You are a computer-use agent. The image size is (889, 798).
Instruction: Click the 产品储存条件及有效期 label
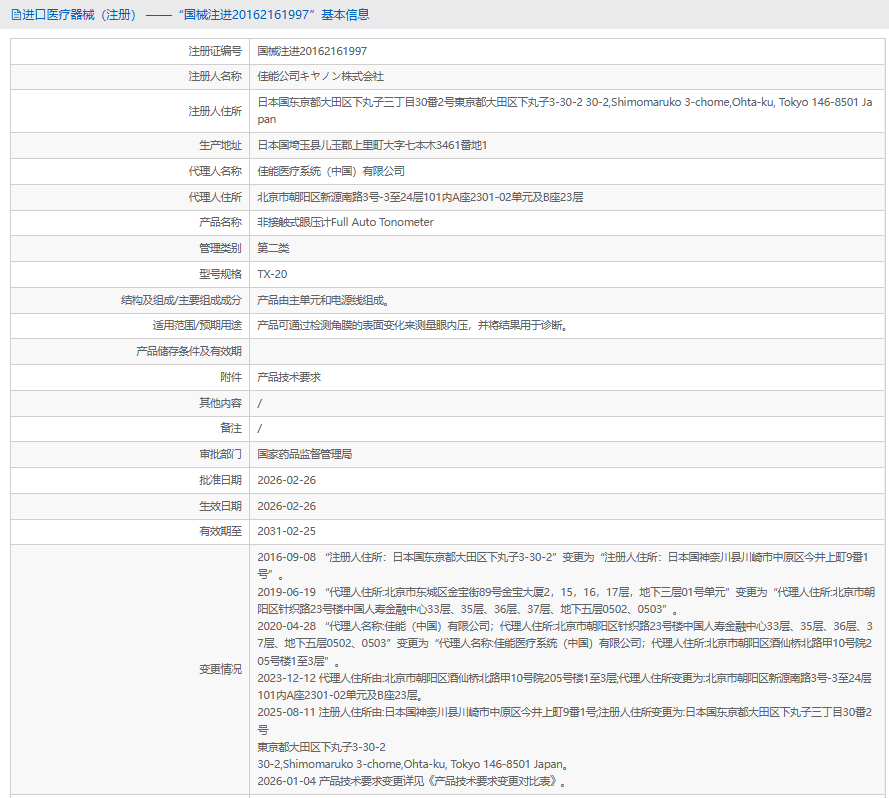pyautogui.click(x=189, y=352)
